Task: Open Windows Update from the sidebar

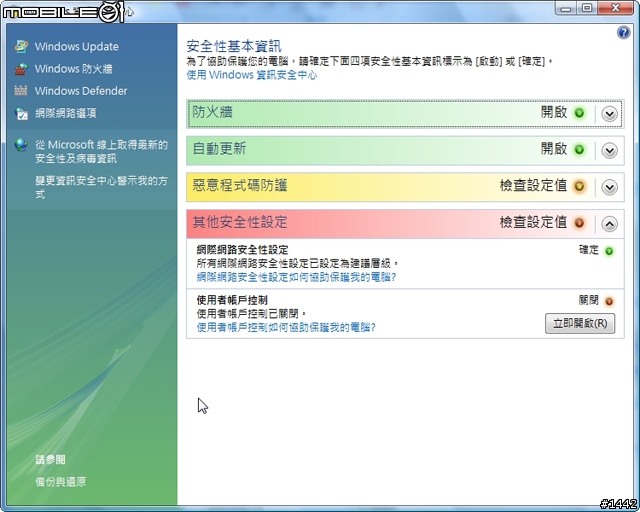Action: (x=76, y=47)
